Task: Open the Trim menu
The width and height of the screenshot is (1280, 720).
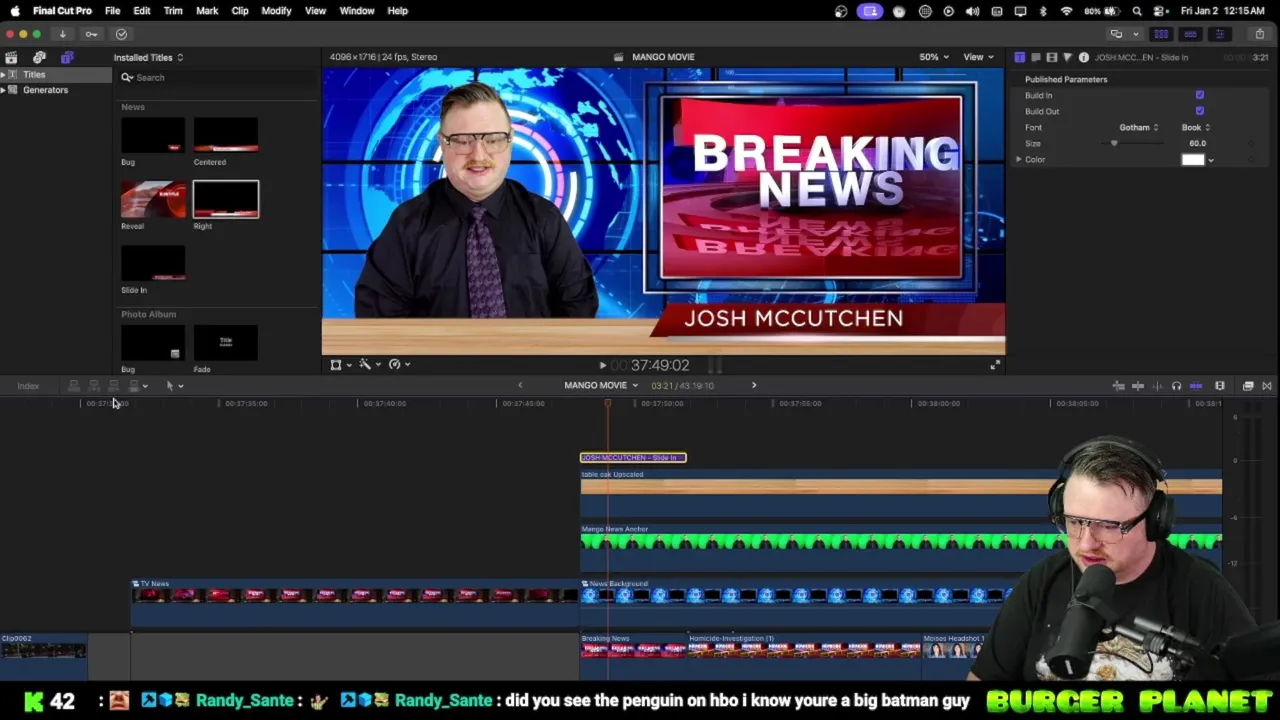Action: pos(173,10)
